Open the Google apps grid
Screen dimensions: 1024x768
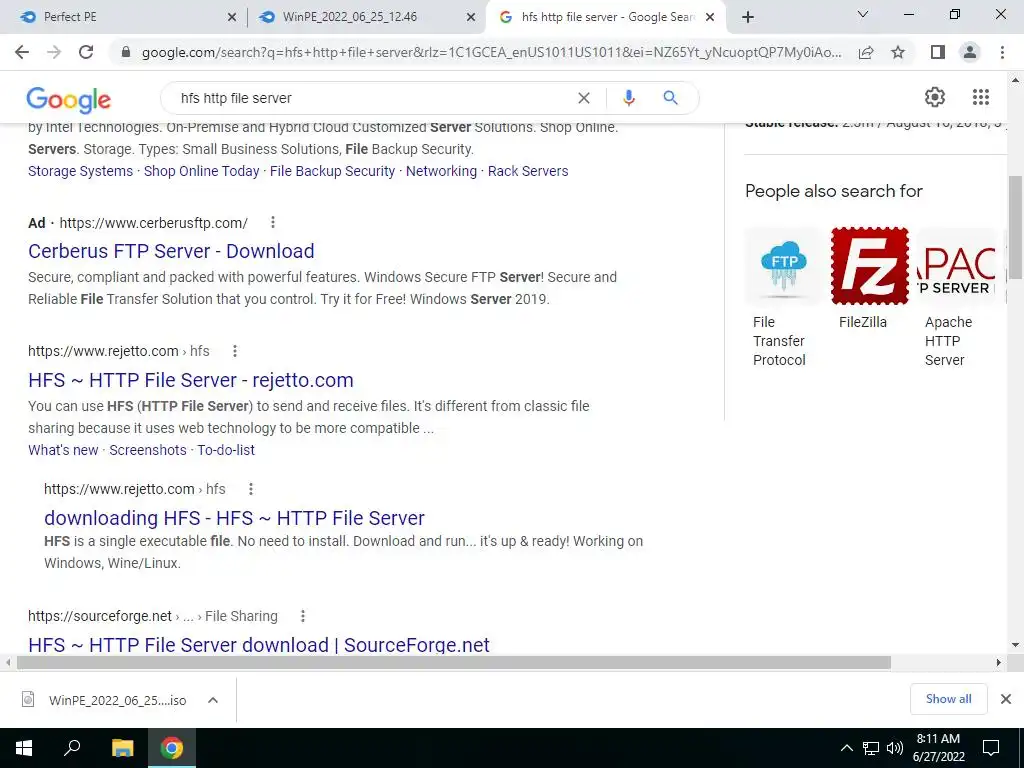(980, 97)
